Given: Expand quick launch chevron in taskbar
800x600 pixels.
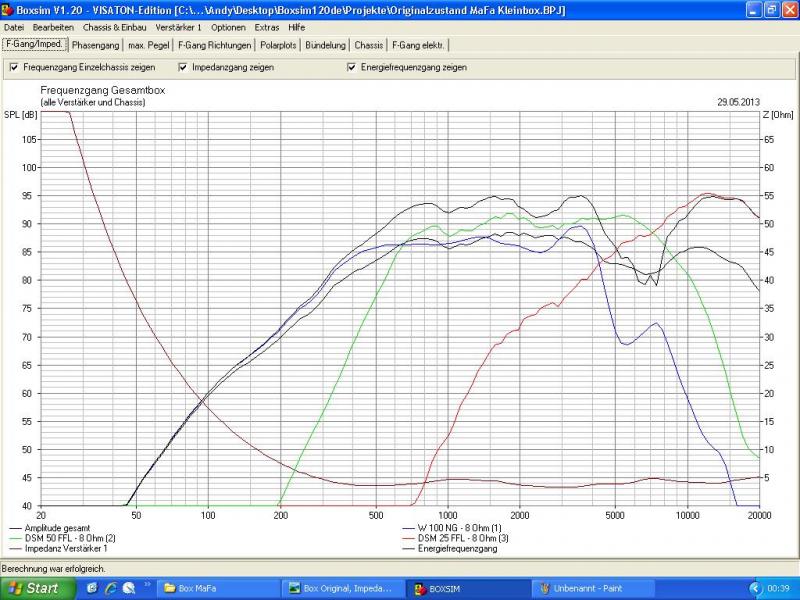Looking at the screenshot, I should pos(149,584).
